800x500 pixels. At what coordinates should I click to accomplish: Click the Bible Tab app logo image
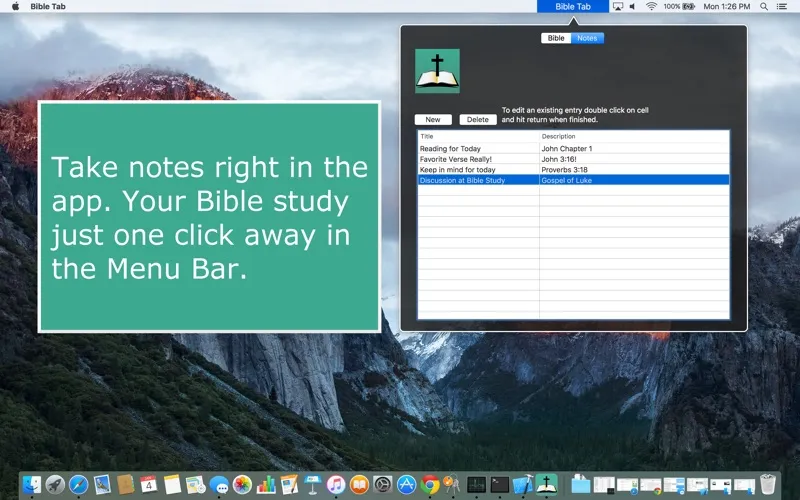[437, 71]
